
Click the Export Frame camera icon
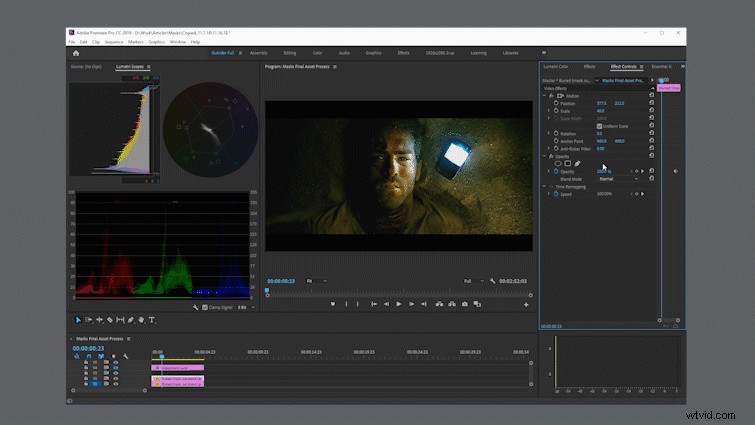[x=465, y=304]
